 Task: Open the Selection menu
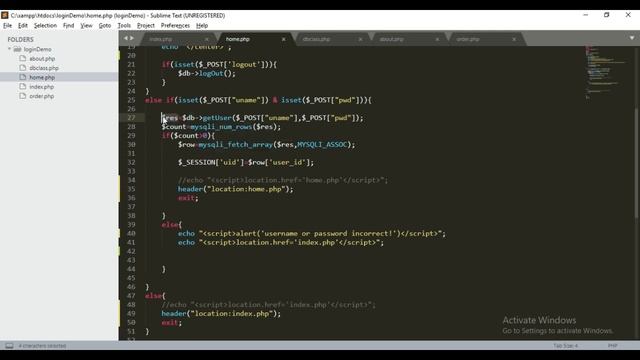pos(45,25)
